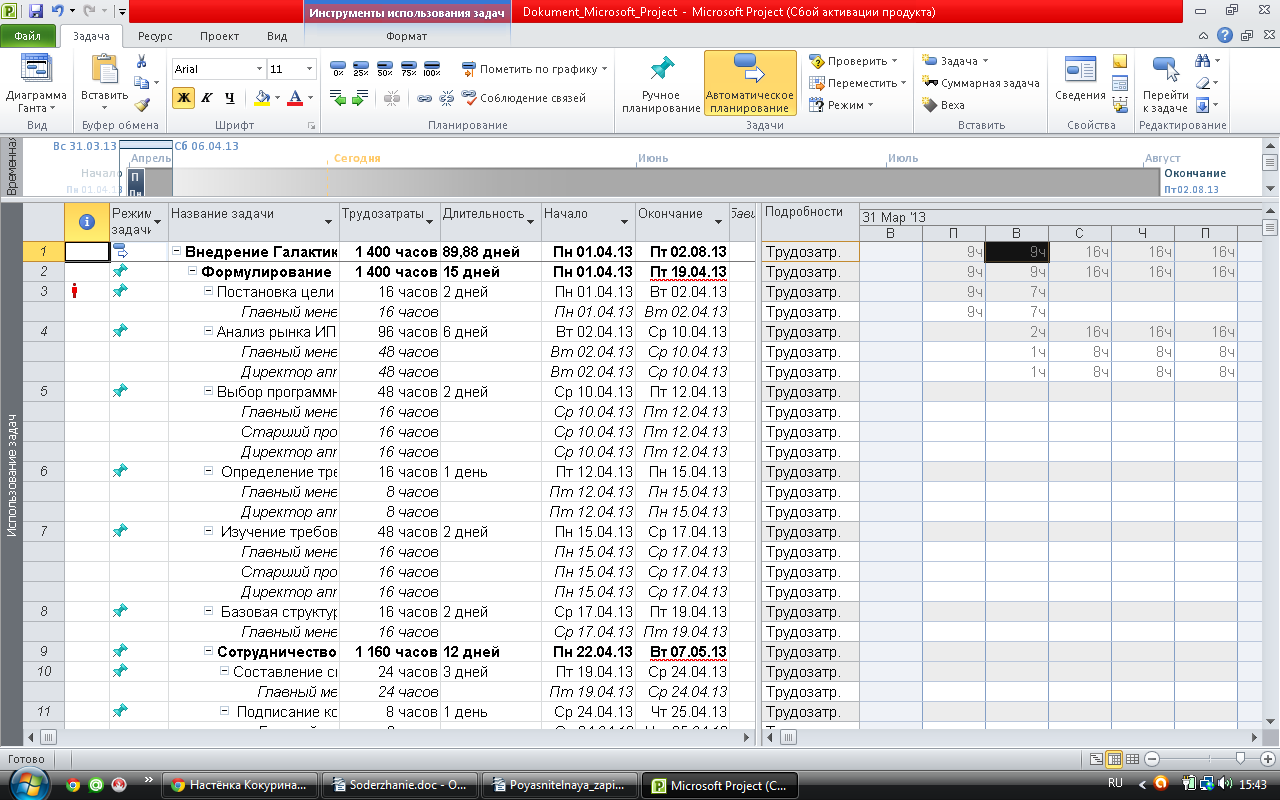Switch to the Формат tab
The image size is (1280, 800).
pos(406,36)
